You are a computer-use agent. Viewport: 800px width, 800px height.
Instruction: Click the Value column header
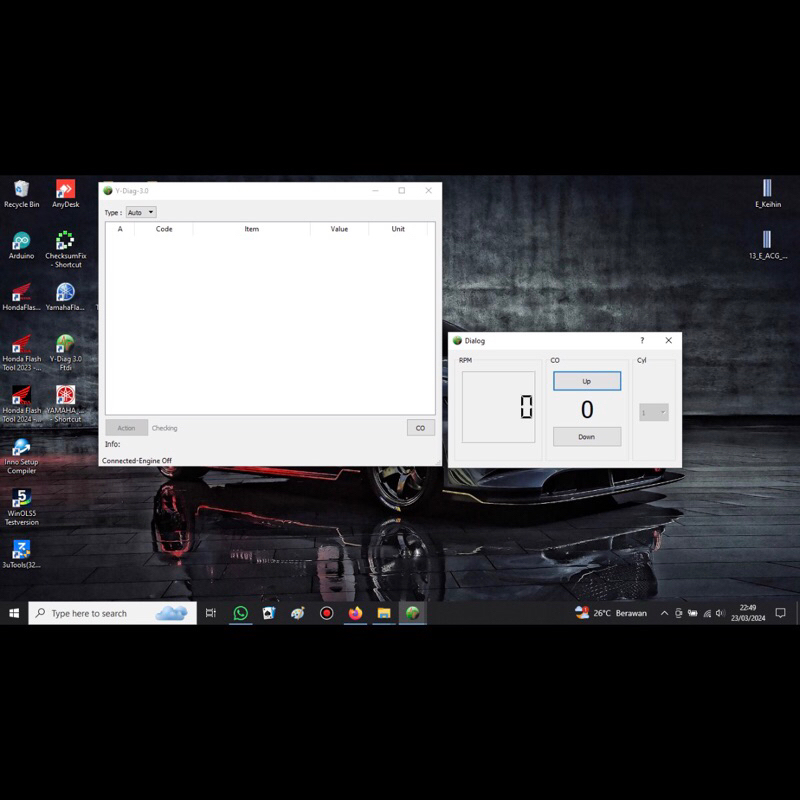point(339,229)
